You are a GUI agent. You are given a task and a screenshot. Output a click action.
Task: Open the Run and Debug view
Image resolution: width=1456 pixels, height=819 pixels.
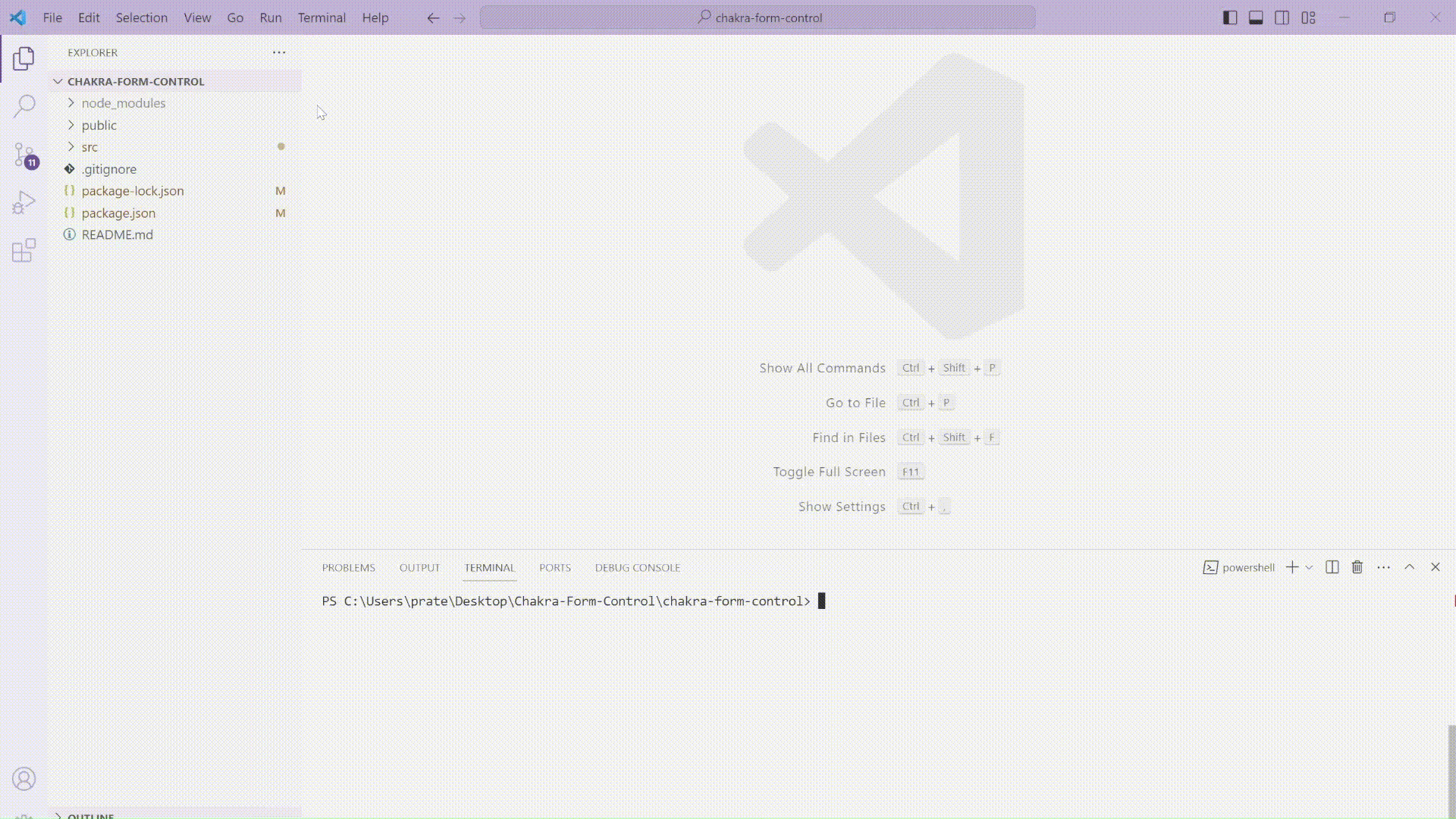pos(24,202)
